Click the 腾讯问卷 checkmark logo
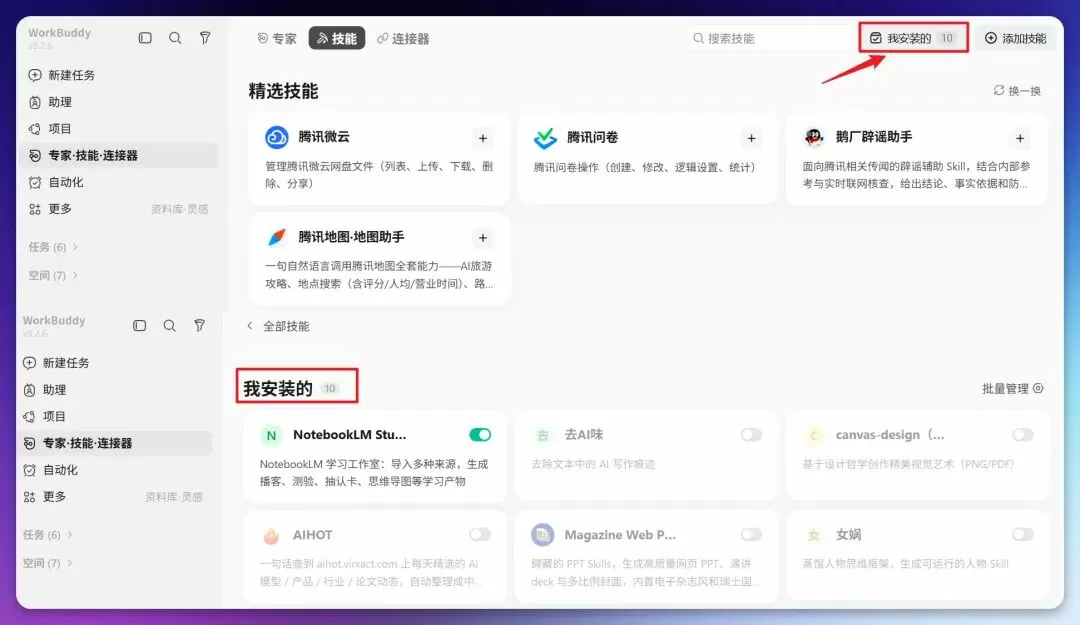The height and width of the screenshot is (625, 1080). point(545,138)
